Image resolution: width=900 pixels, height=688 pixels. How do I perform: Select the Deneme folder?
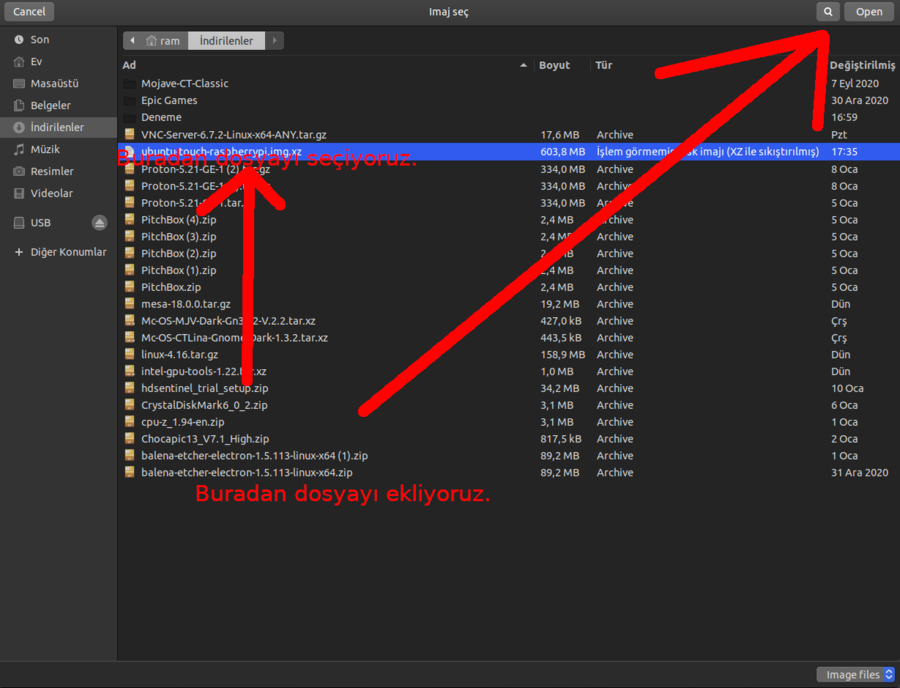(509, 117)
